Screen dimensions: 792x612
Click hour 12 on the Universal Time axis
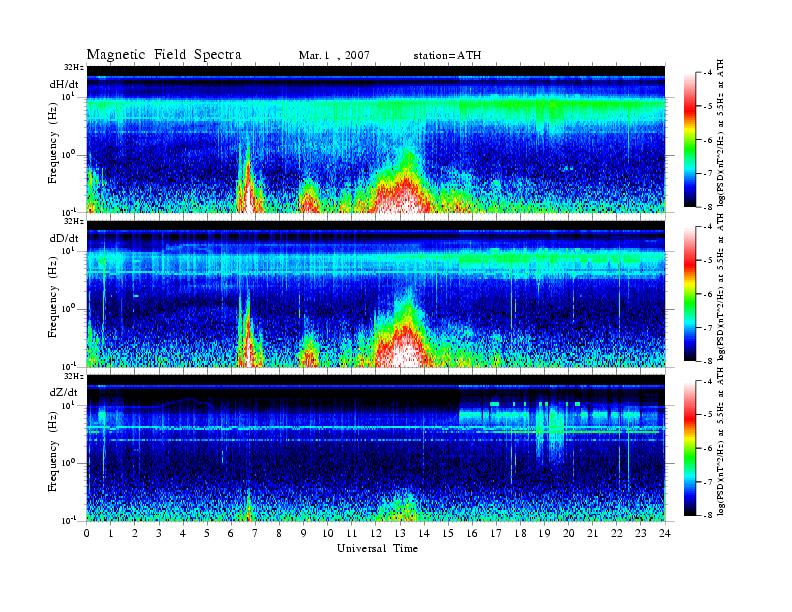coord(376,533)
